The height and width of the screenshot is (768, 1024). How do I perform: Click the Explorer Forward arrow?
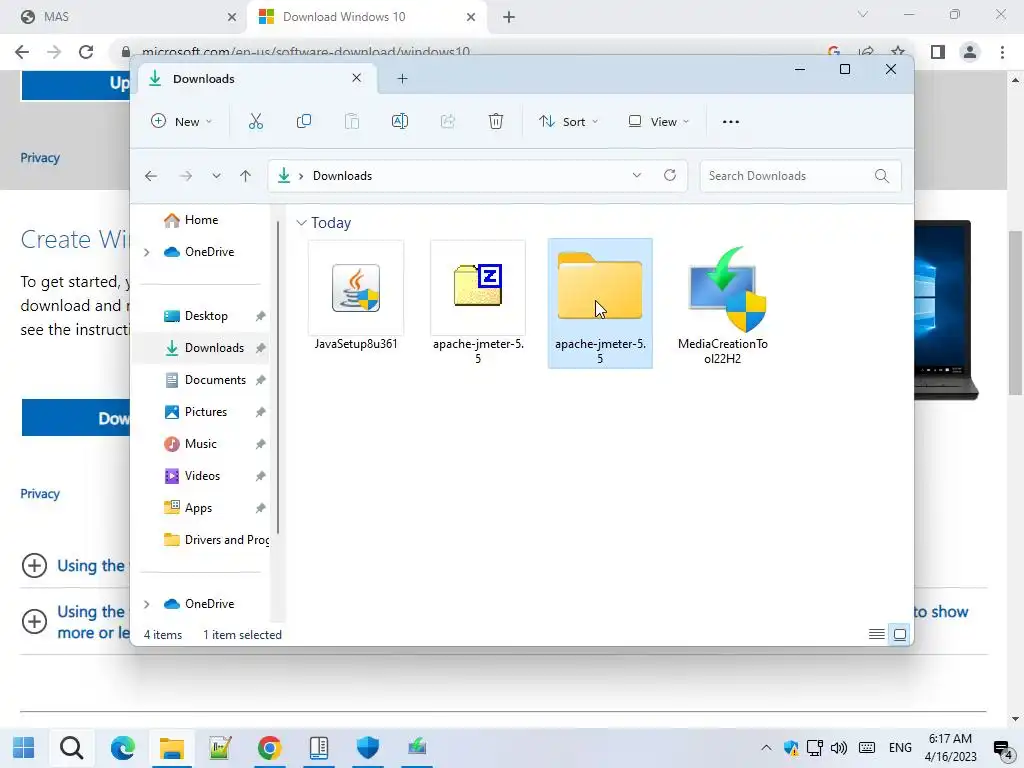[x=186, y=176]
